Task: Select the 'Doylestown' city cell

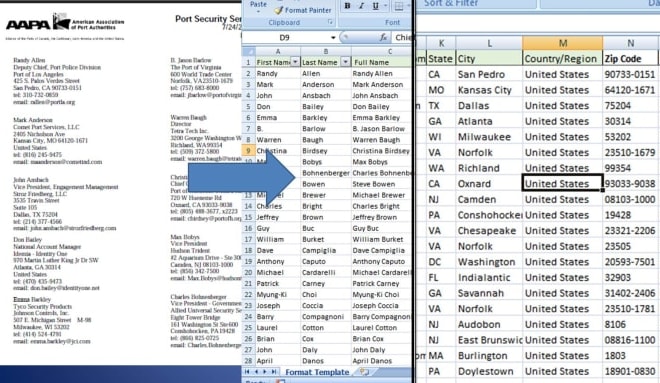Action: coord(489,372)
